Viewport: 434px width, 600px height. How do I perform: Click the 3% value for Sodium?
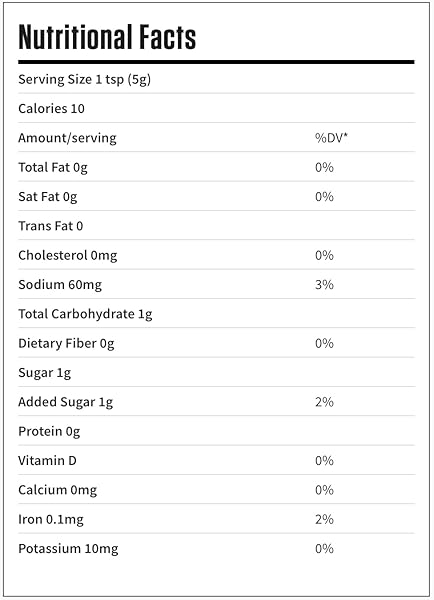pos(324,285)
